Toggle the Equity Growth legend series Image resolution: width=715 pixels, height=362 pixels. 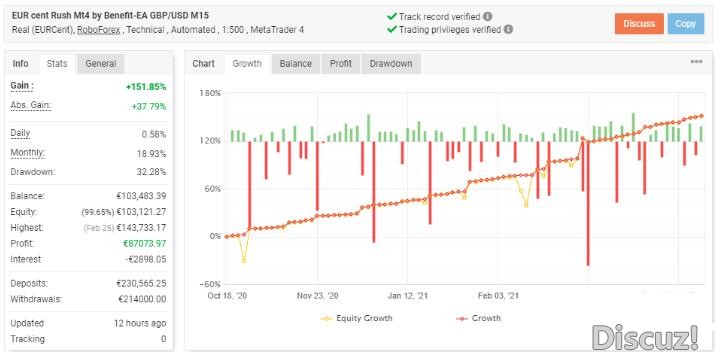[356, 319]
